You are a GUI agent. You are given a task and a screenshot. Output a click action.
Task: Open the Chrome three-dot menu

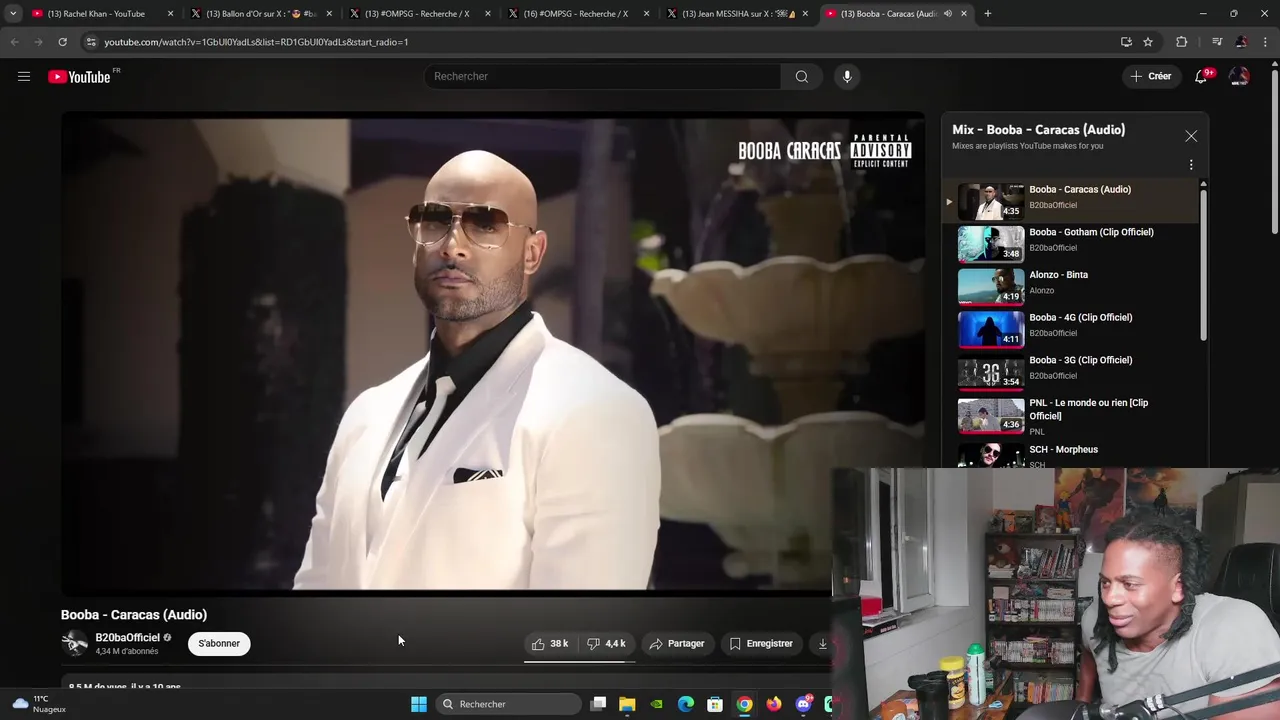point(1266,42)
